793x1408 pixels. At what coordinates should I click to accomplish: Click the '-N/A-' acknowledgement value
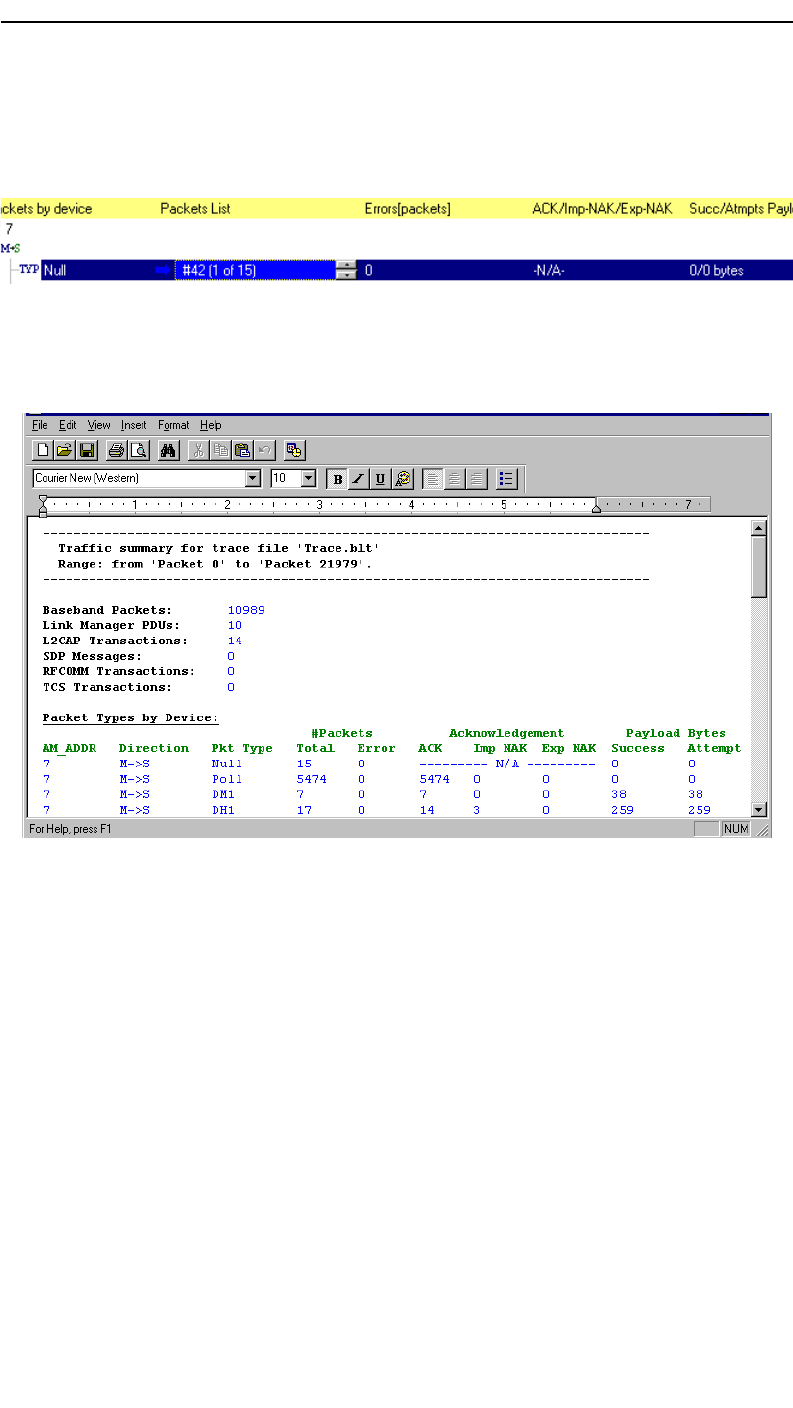(x=551, y=270)
